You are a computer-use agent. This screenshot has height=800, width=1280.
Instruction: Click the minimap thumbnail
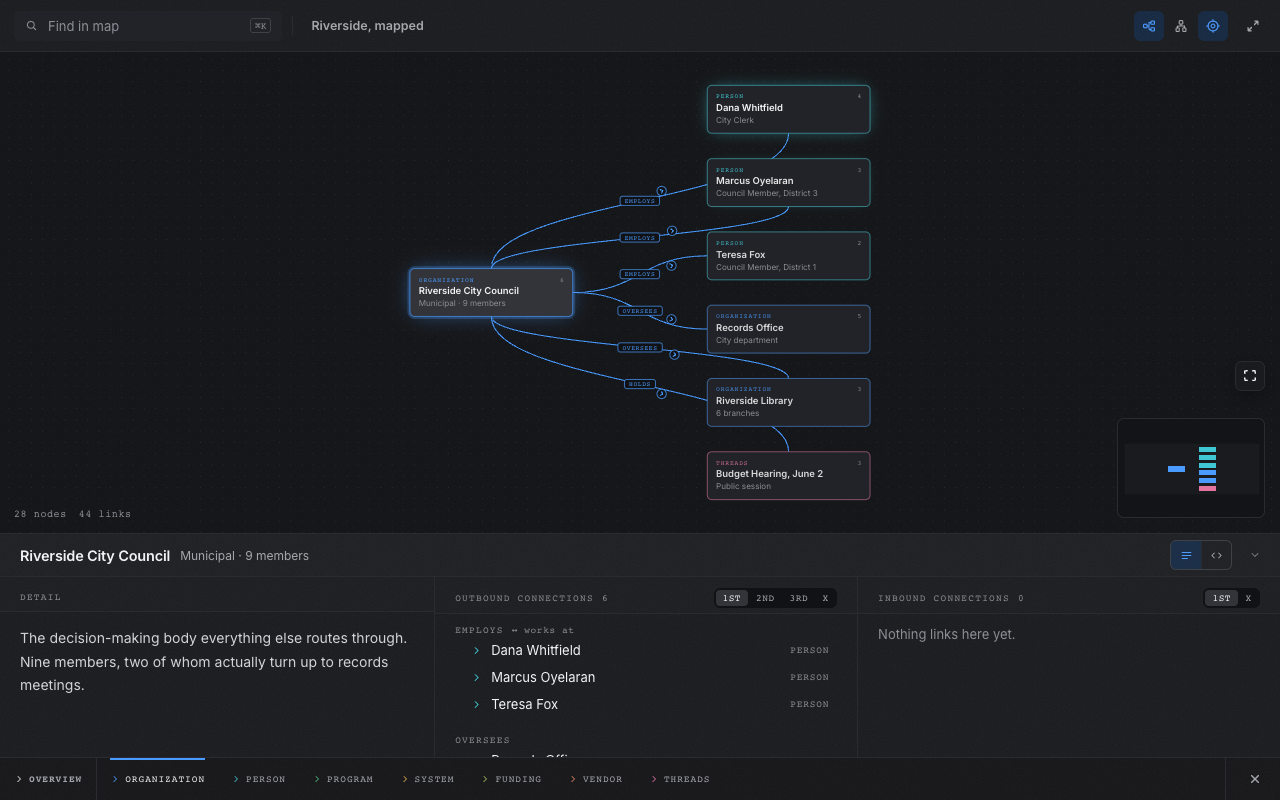[1191, 468]
